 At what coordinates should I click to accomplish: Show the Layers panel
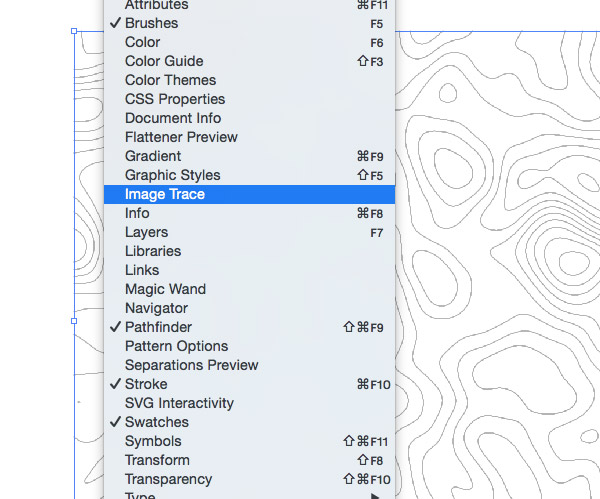pos(147,232)
